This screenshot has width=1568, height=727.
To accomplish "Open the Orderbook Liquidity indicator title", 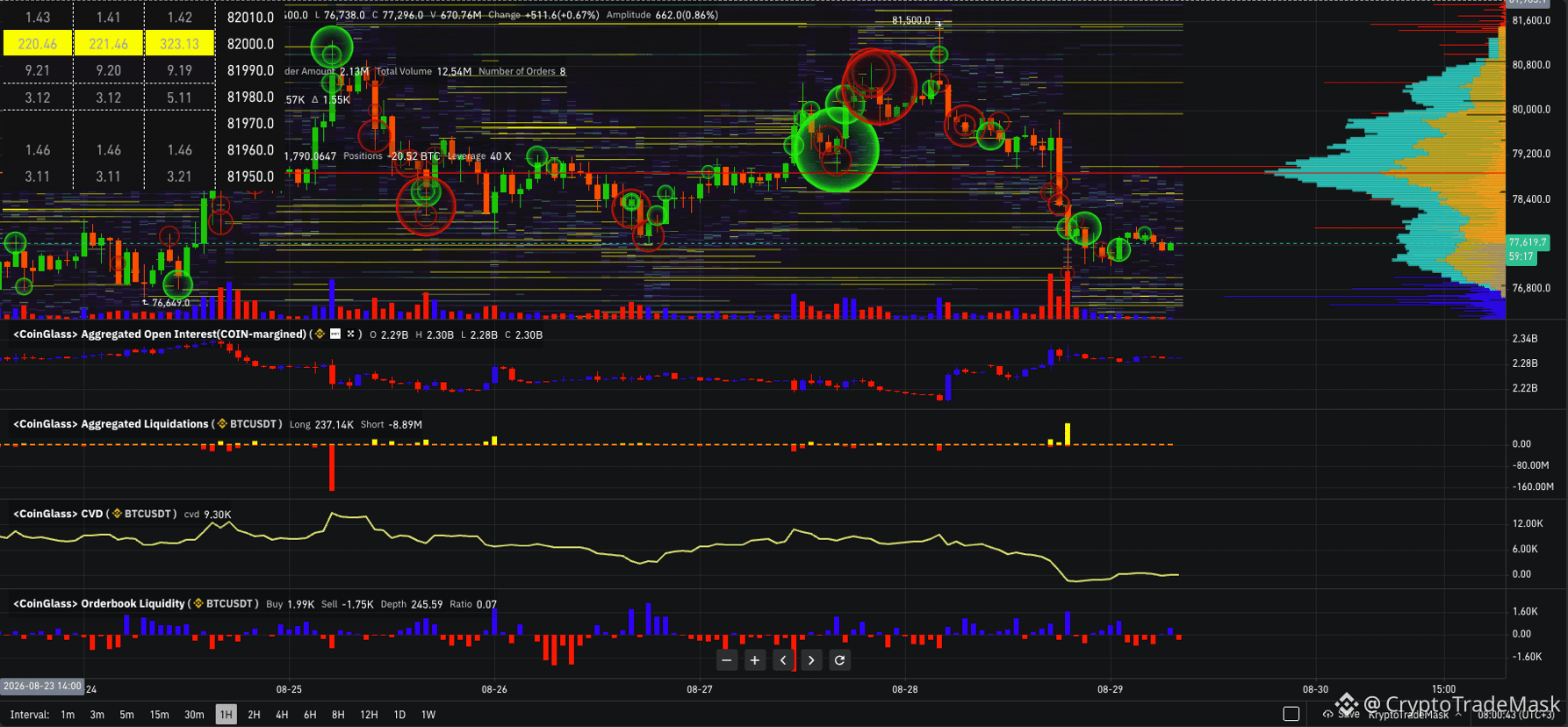I will tap(99, 603).
